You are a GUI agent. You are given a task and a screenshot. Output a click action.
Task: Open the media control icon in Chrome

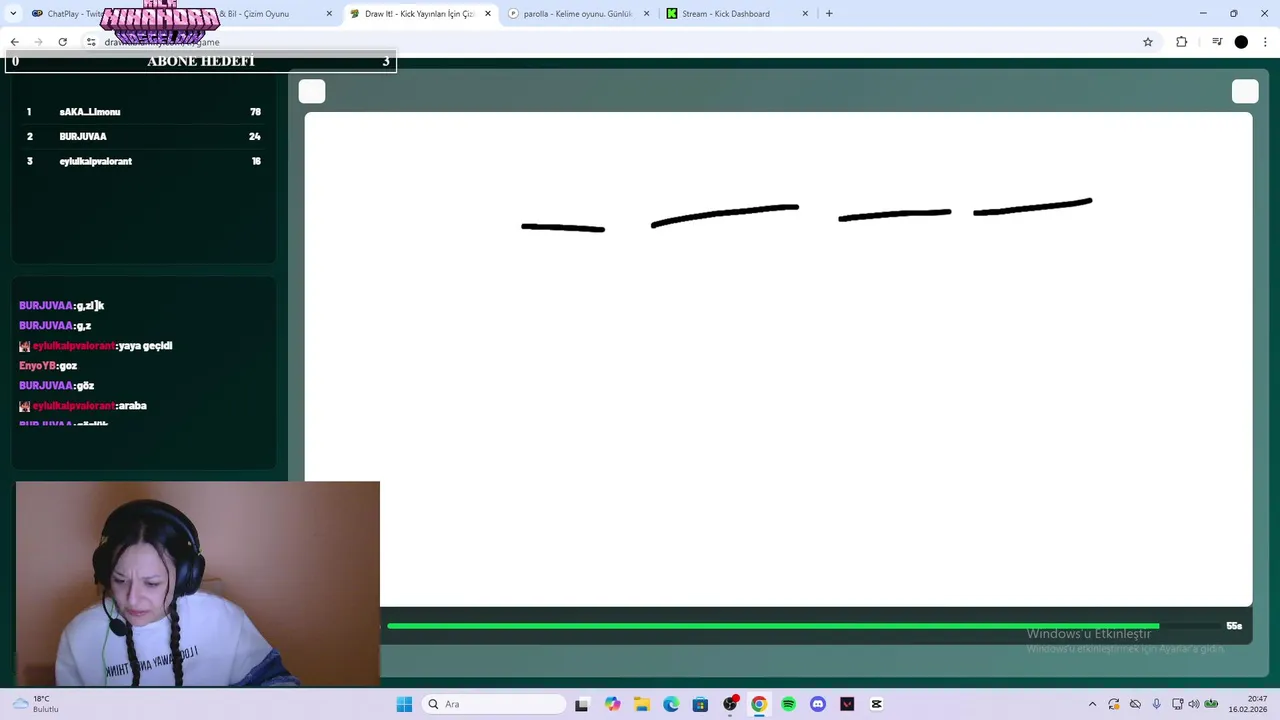point(1217,42)
